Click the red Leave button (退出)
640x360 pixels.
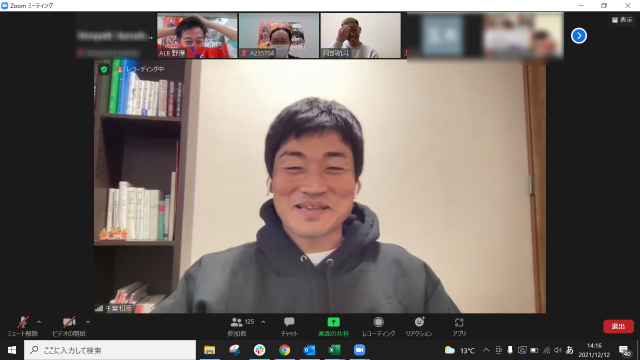point(618,326)
